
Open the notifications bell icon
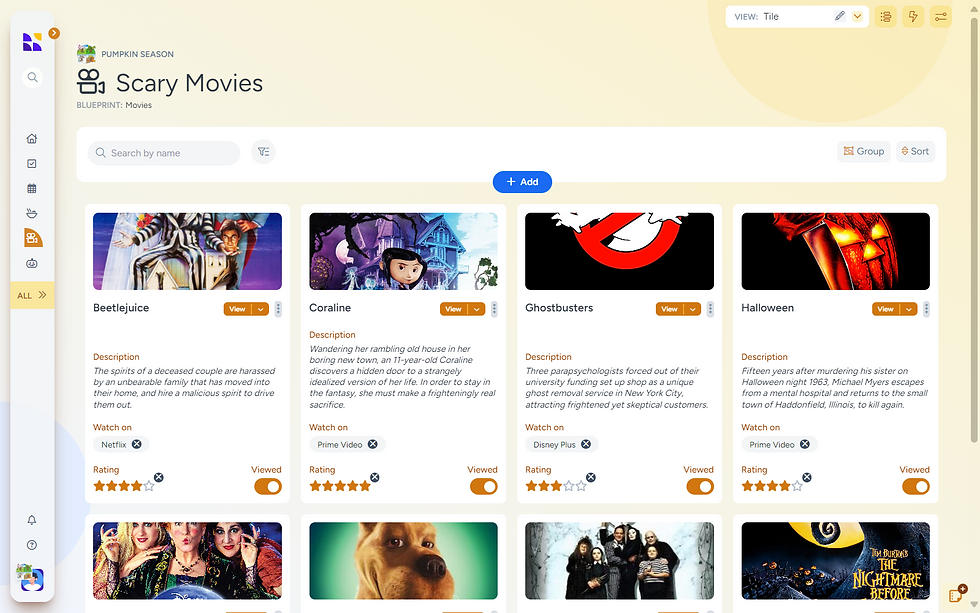coord(32,520)
